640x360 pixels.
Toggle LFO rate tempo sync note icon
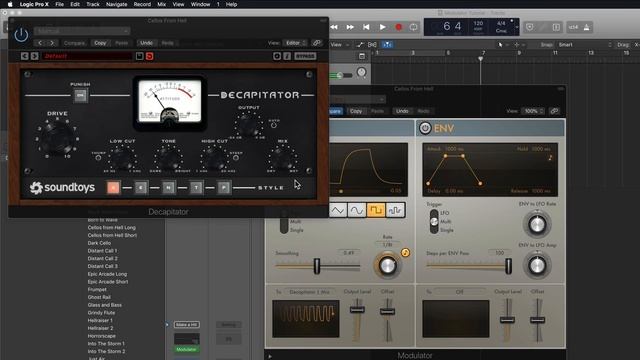coord(405,253)
